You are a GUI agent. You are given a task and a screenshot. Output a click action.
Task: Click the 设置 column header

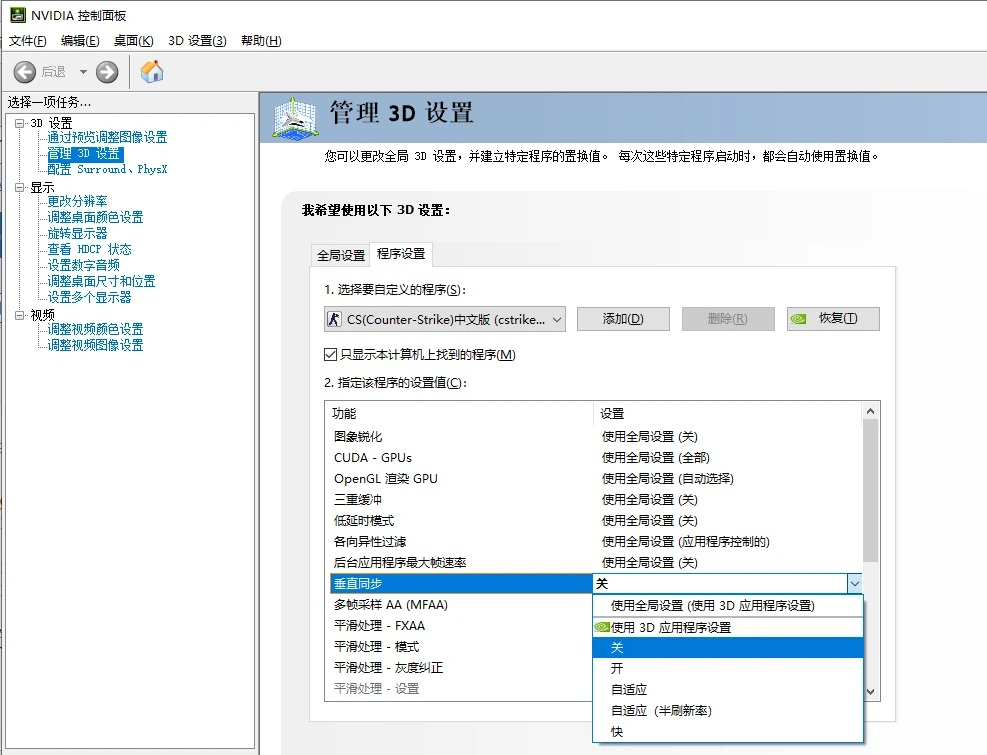point(728,414)
